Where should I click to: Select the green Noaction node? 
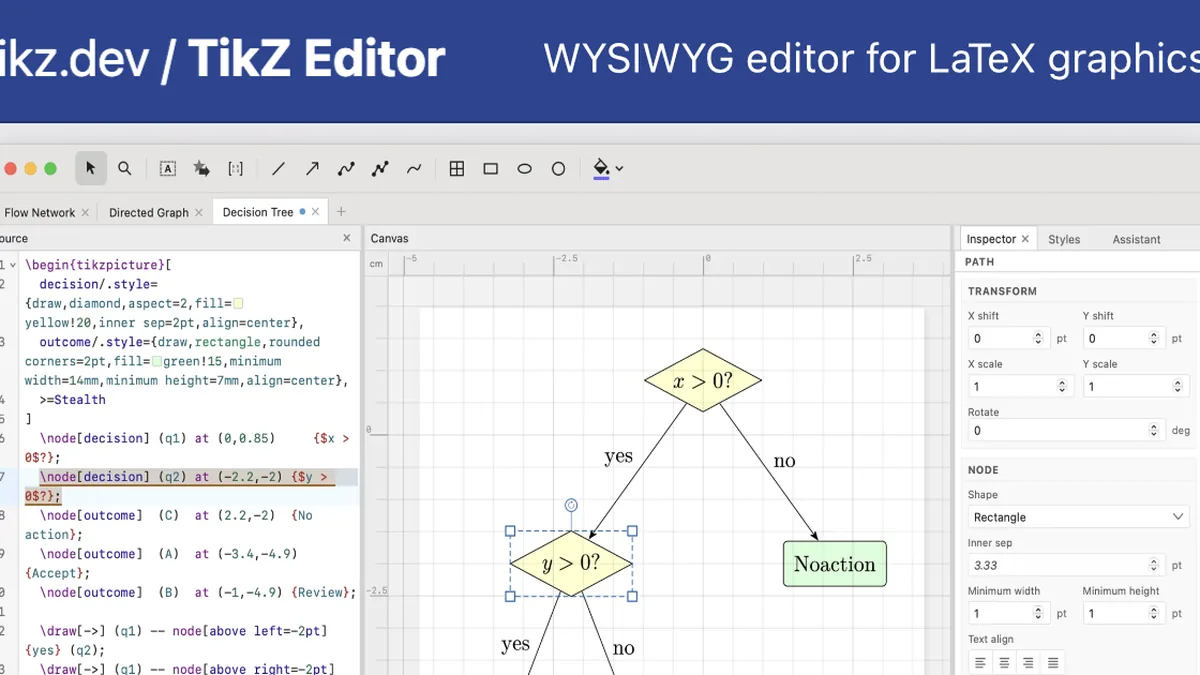(x=835, y=564)
